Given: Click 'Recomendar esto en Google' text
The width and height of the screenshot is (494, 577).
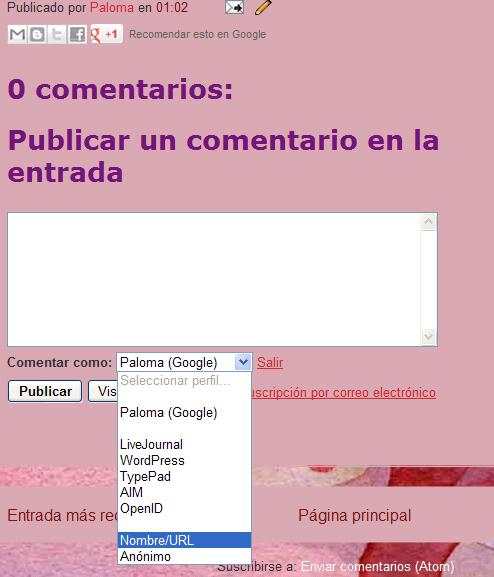Looking at the screenshot, I should coord(197,34).
